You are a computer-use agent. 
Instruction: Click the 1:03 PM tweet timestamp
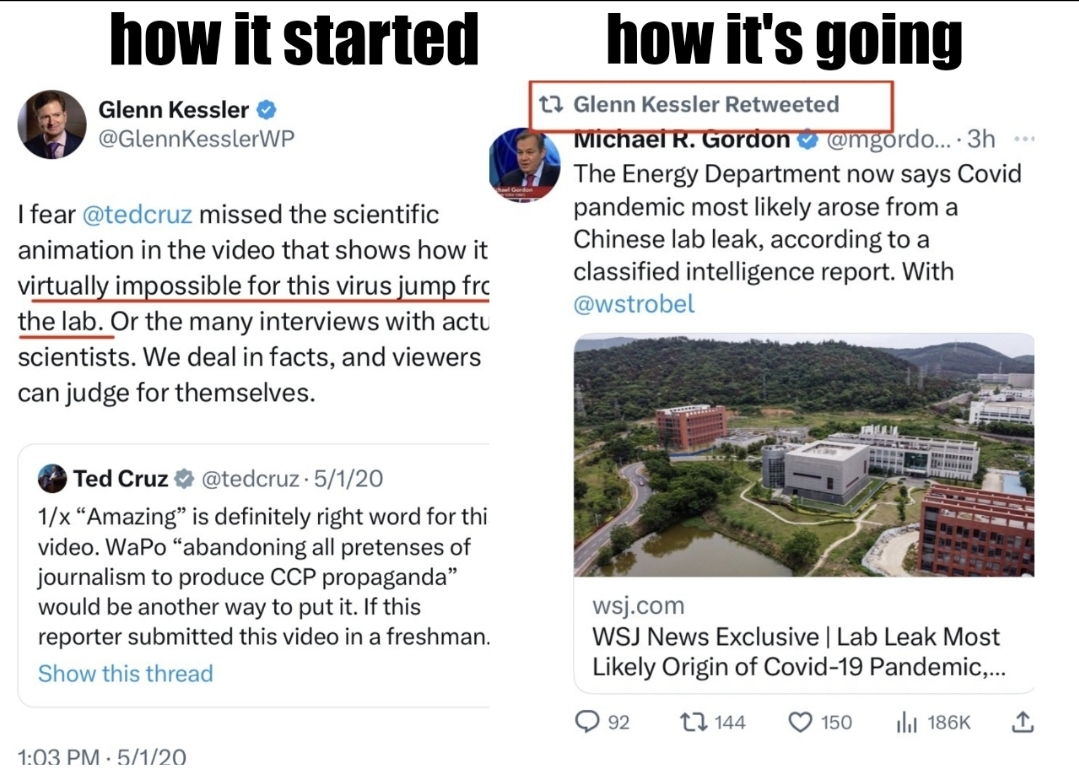pyautogui.click(x=102, y=757)
